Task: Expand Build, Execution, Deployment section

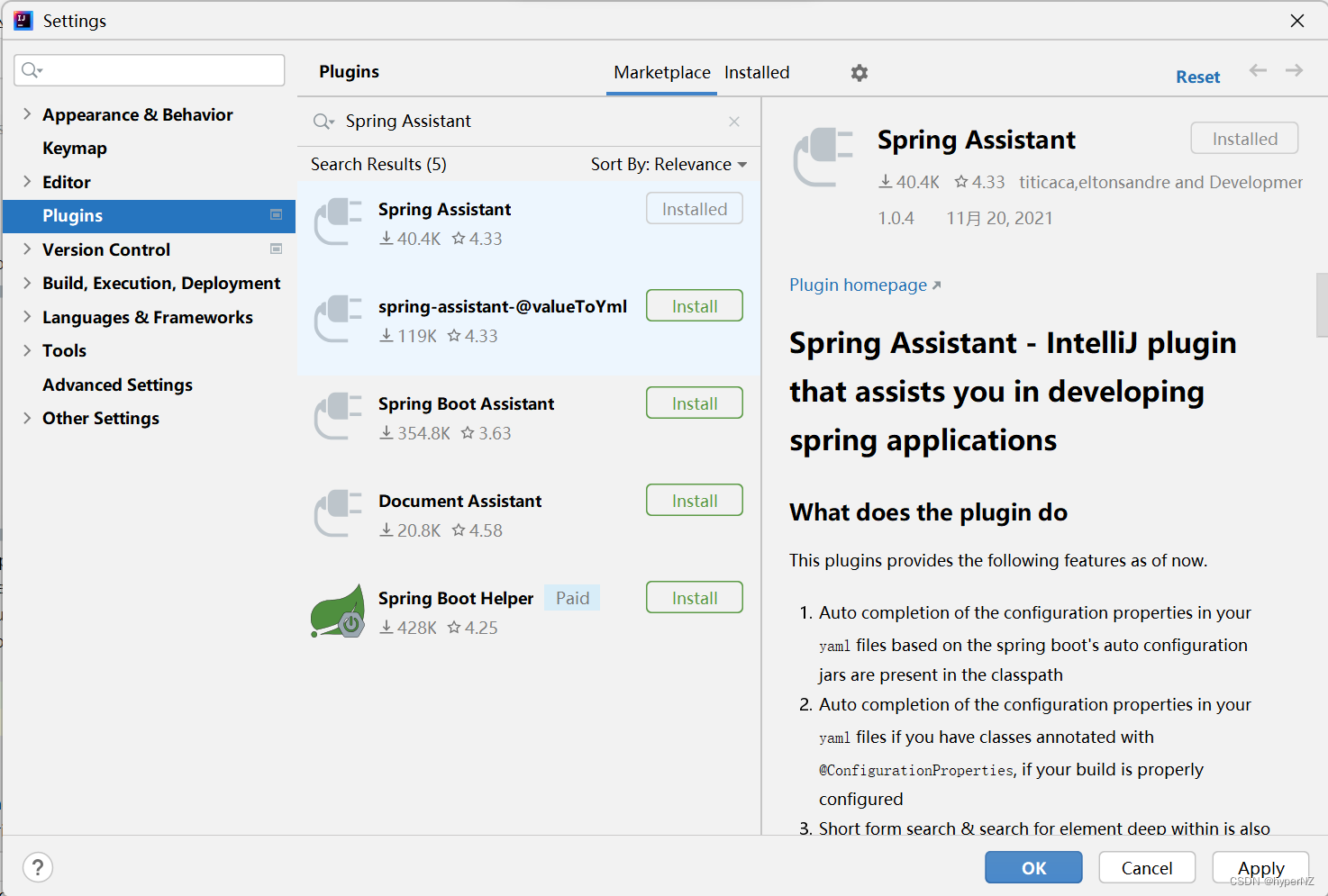Action: click(27, 283)
